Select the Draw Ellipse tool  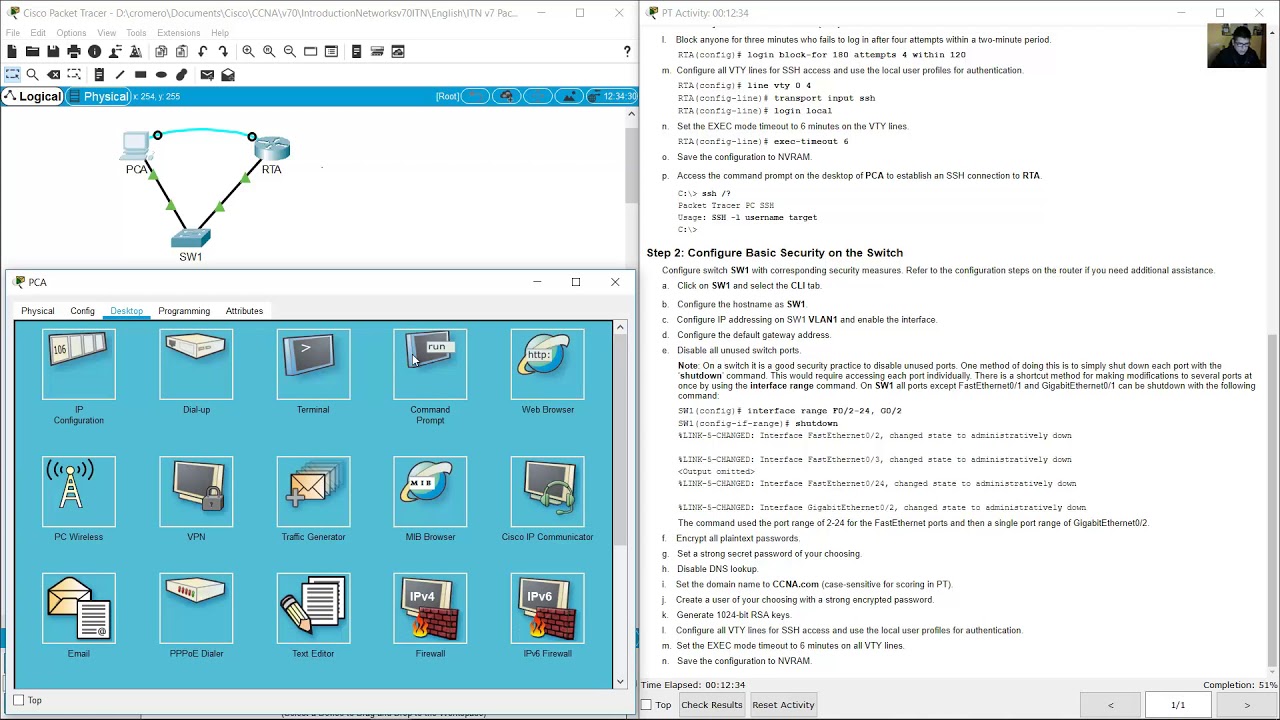[x=161, y=74]
